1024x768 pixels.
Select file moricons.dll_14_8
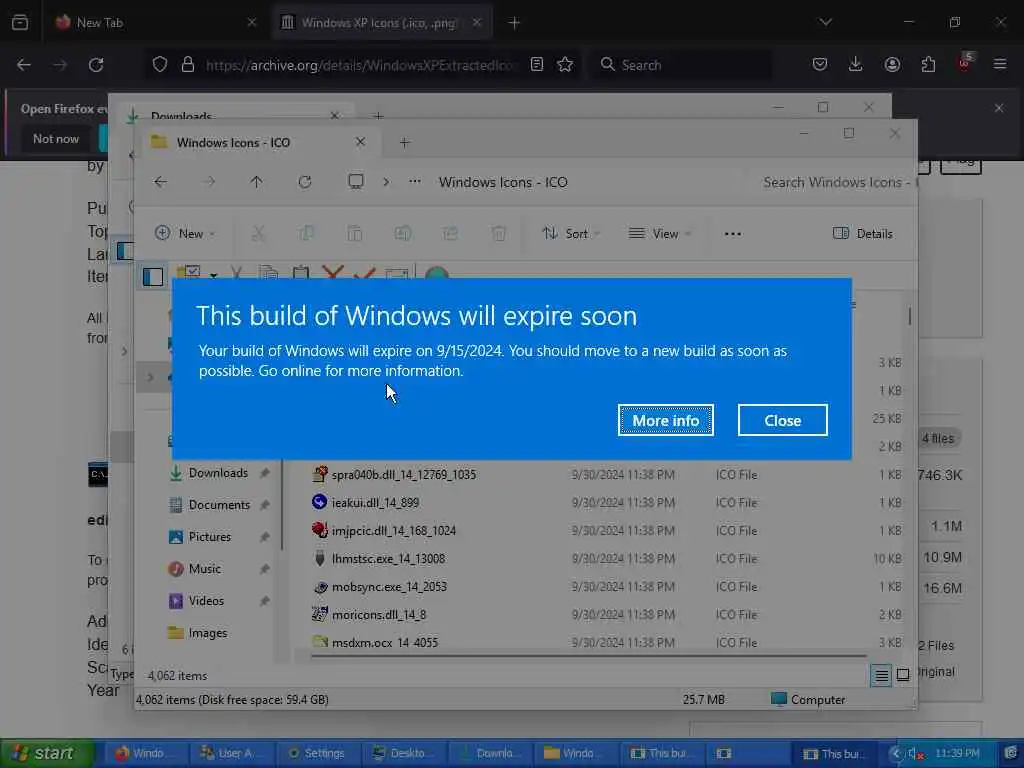coord(379,615)
